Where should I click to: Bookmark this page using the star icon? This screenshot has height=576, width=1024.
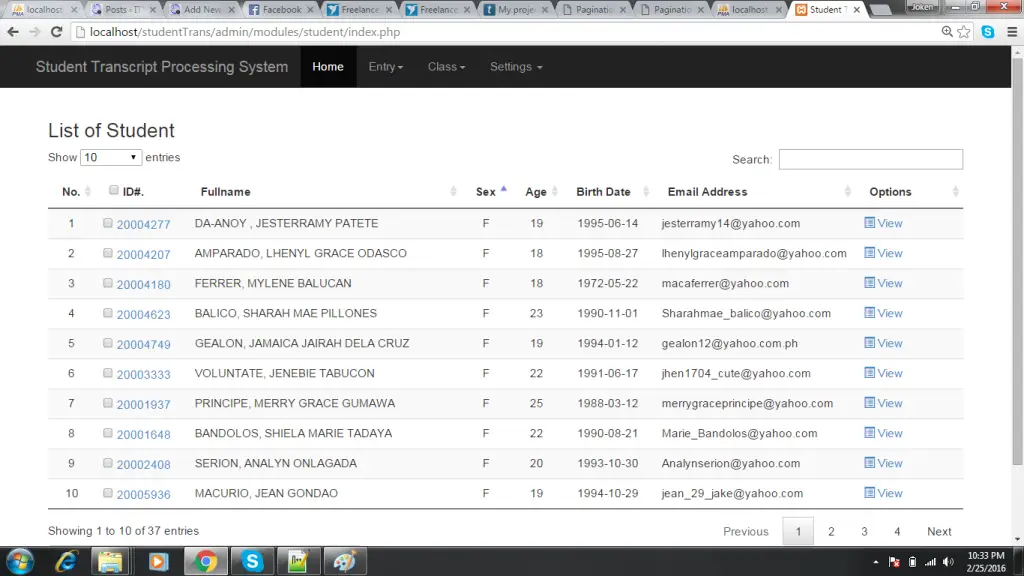[x=964, y=32]
